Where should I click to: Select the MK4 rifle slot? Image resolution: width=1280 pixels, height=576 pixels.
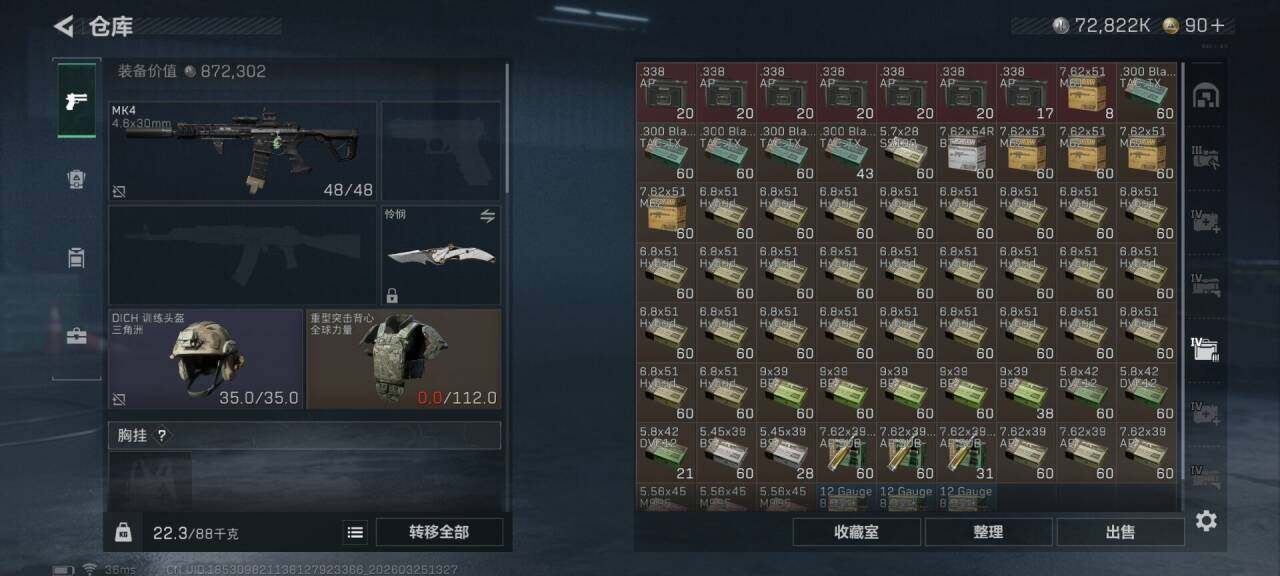pyautogui.click(x=243, y=151)
